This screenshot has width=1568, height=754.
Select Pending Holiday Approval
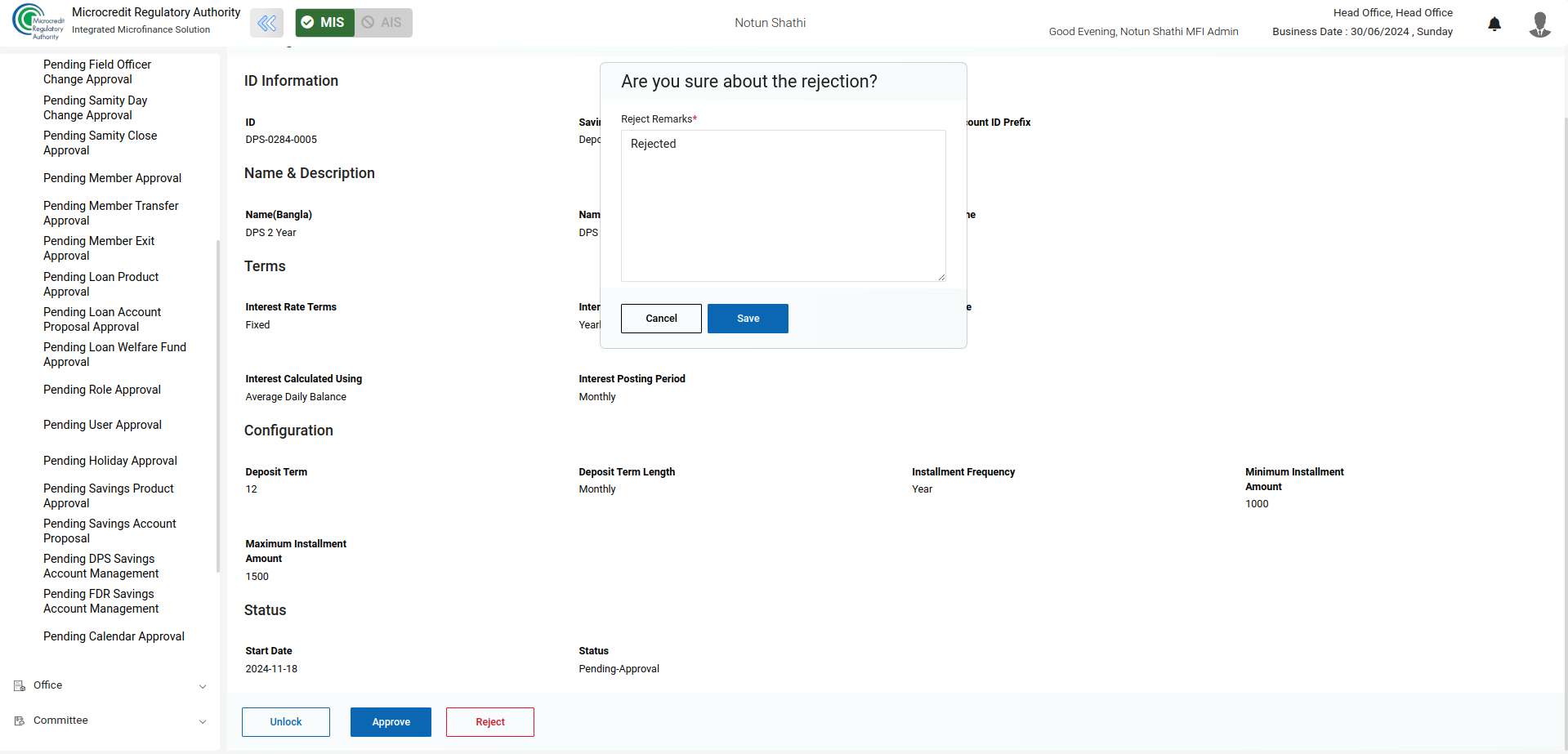coord(109,461)
